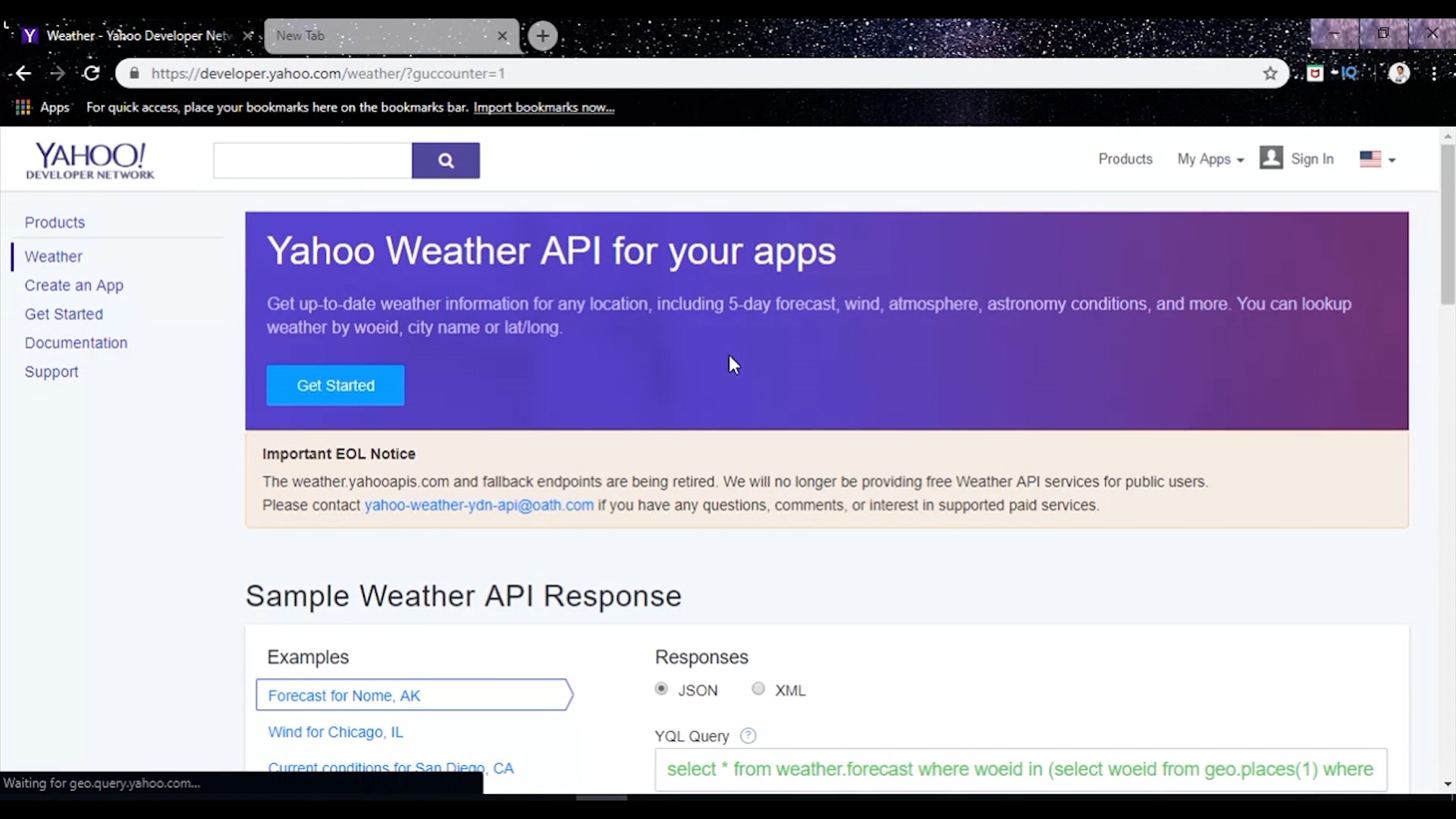Open the US flag language dropdown
Screen dimensions: 1456x819
[x=1377, y=159]
